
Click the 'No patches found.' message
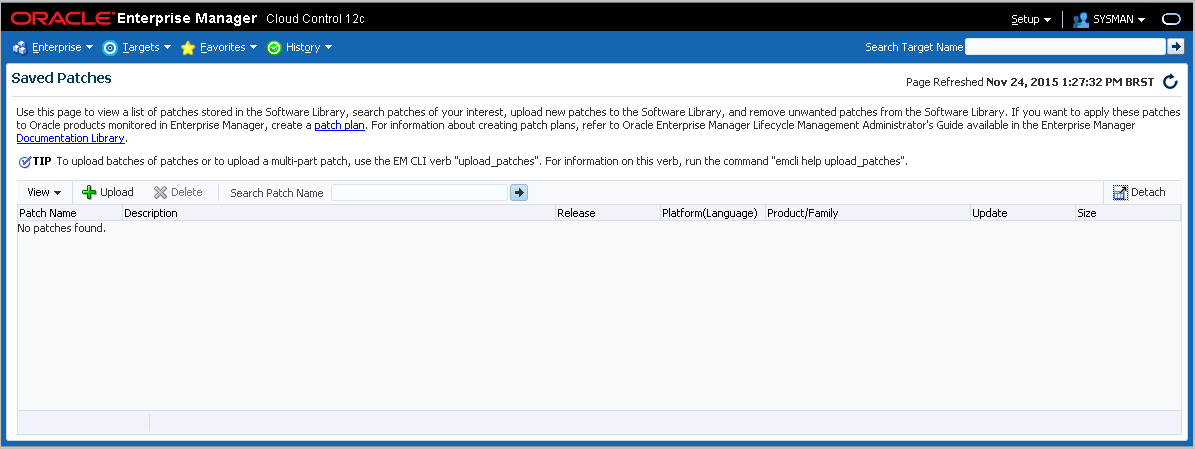click(x=62, y=228)
